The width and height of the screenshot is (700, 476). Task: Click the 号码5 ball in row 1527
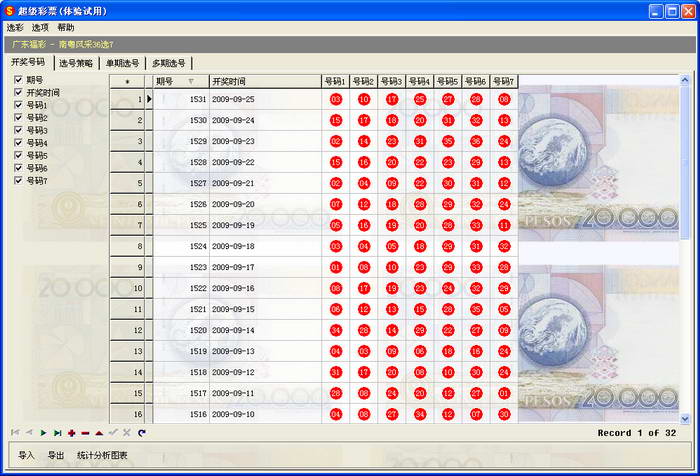pyautogui.click(x=448, y=183)
